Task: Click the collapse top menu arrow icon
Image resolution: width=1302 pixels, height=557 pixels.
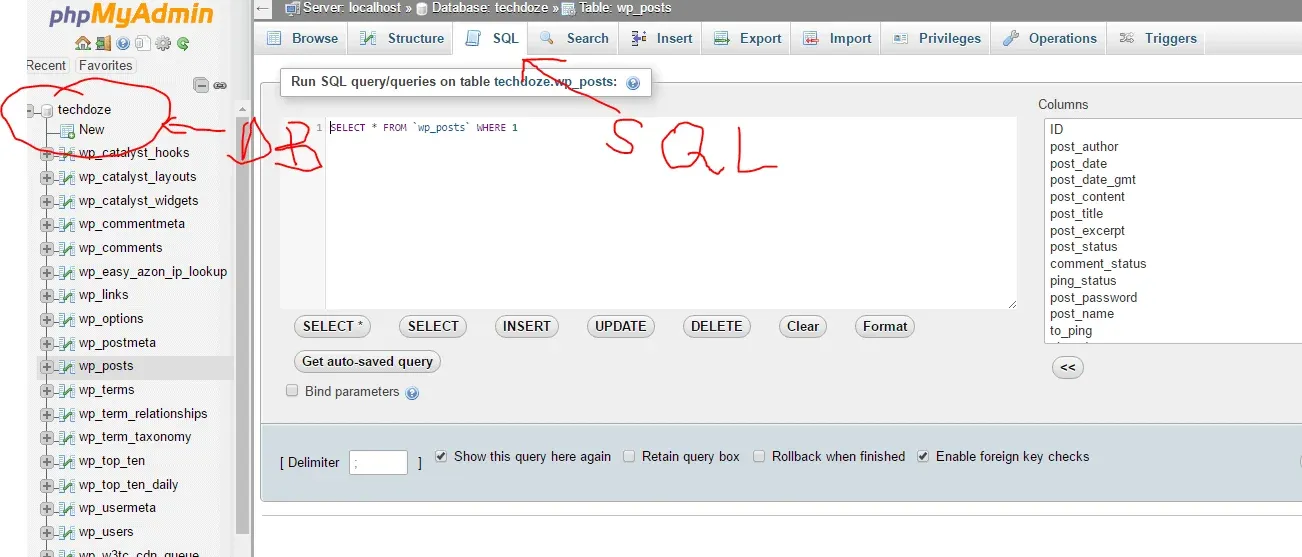Action: click(263, 8)
